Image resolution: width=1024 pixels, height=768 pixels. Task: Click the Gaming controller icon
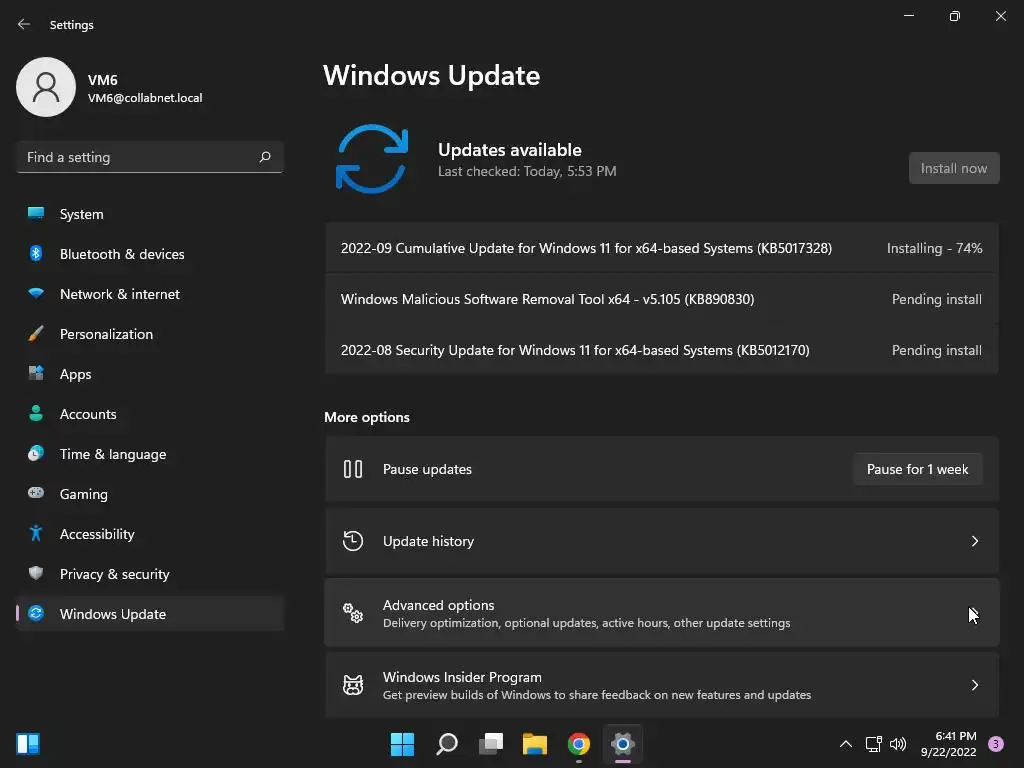tap(36, 493)
